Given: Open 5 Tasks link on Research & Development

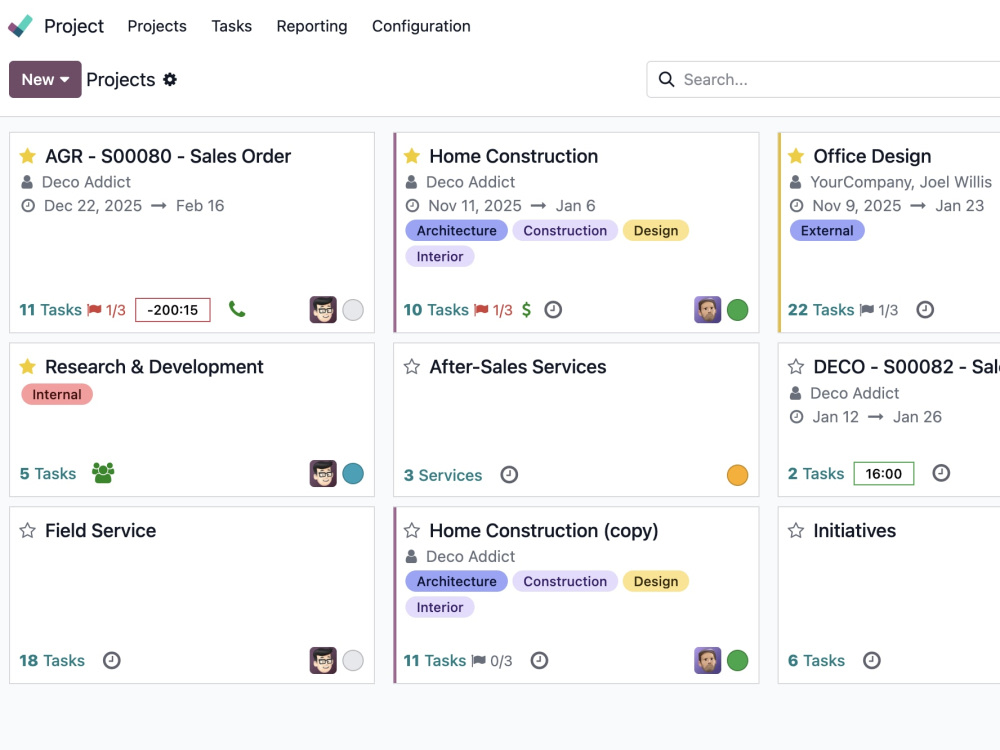Looking at the screenshot, I should [48, 474].
